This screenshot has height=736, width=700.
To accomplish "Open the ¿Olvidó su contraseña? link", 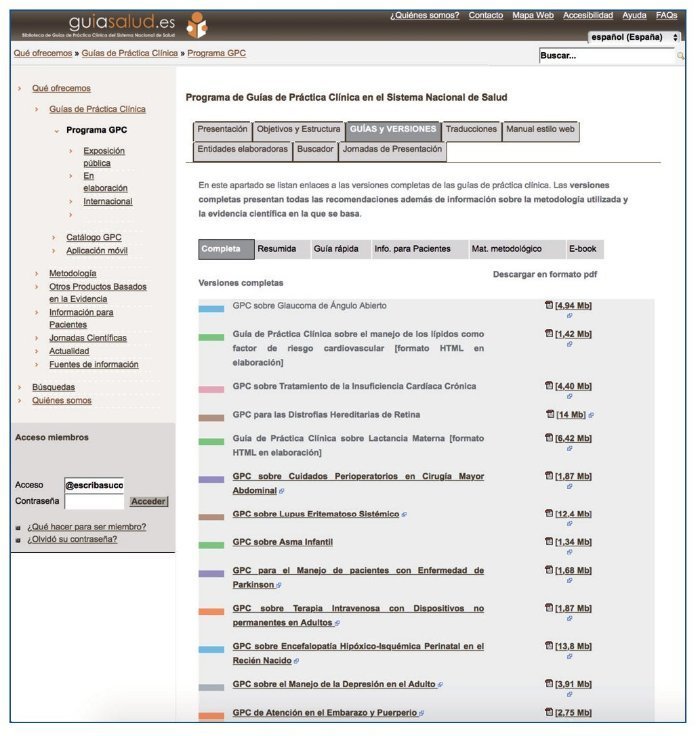I will click(x=72, y=540).
